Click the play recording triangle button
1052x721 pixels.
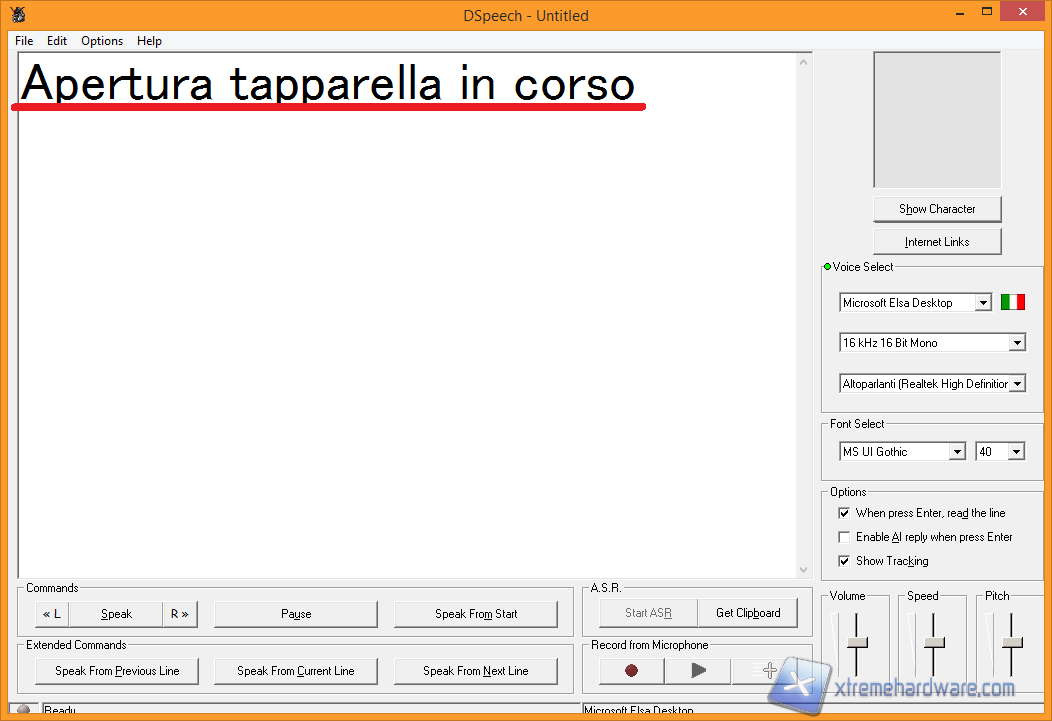click(x=698, y=671)
